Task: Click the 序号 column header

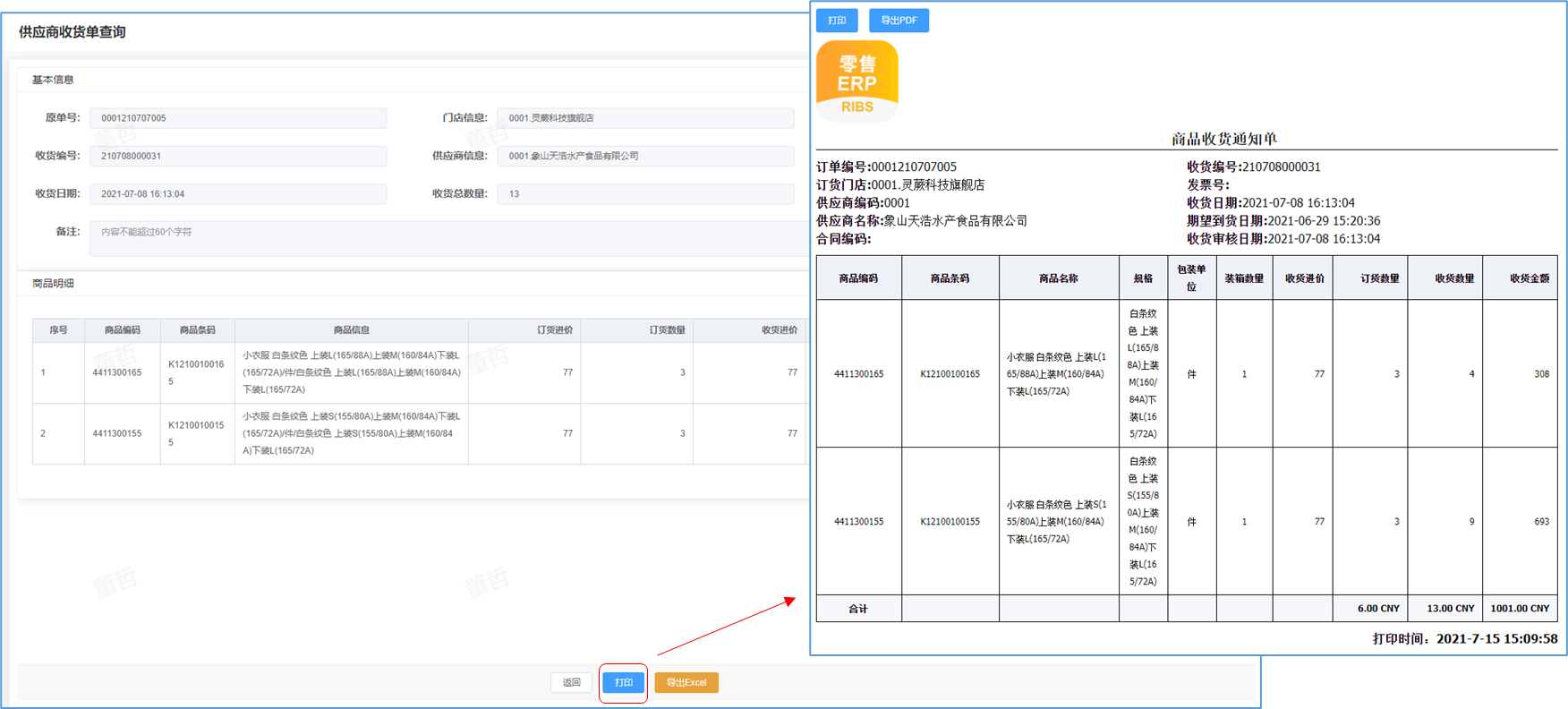Action: 58,330
